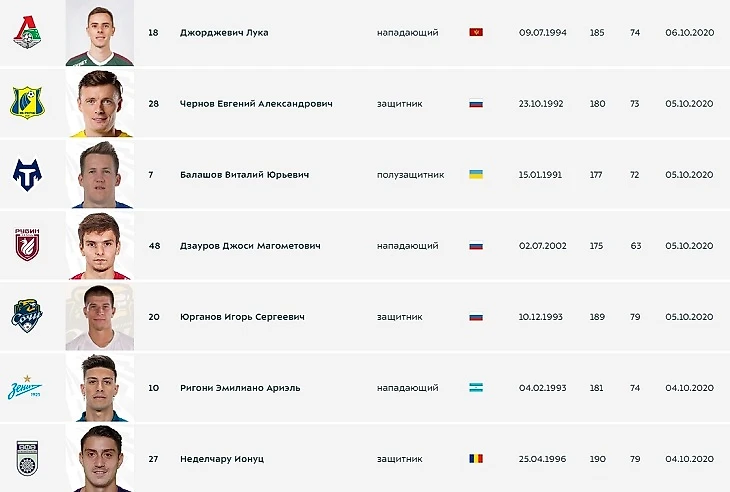Click date 06.10.2020 in Джорджевич row

pyautogui.click(x=688, y=33)
